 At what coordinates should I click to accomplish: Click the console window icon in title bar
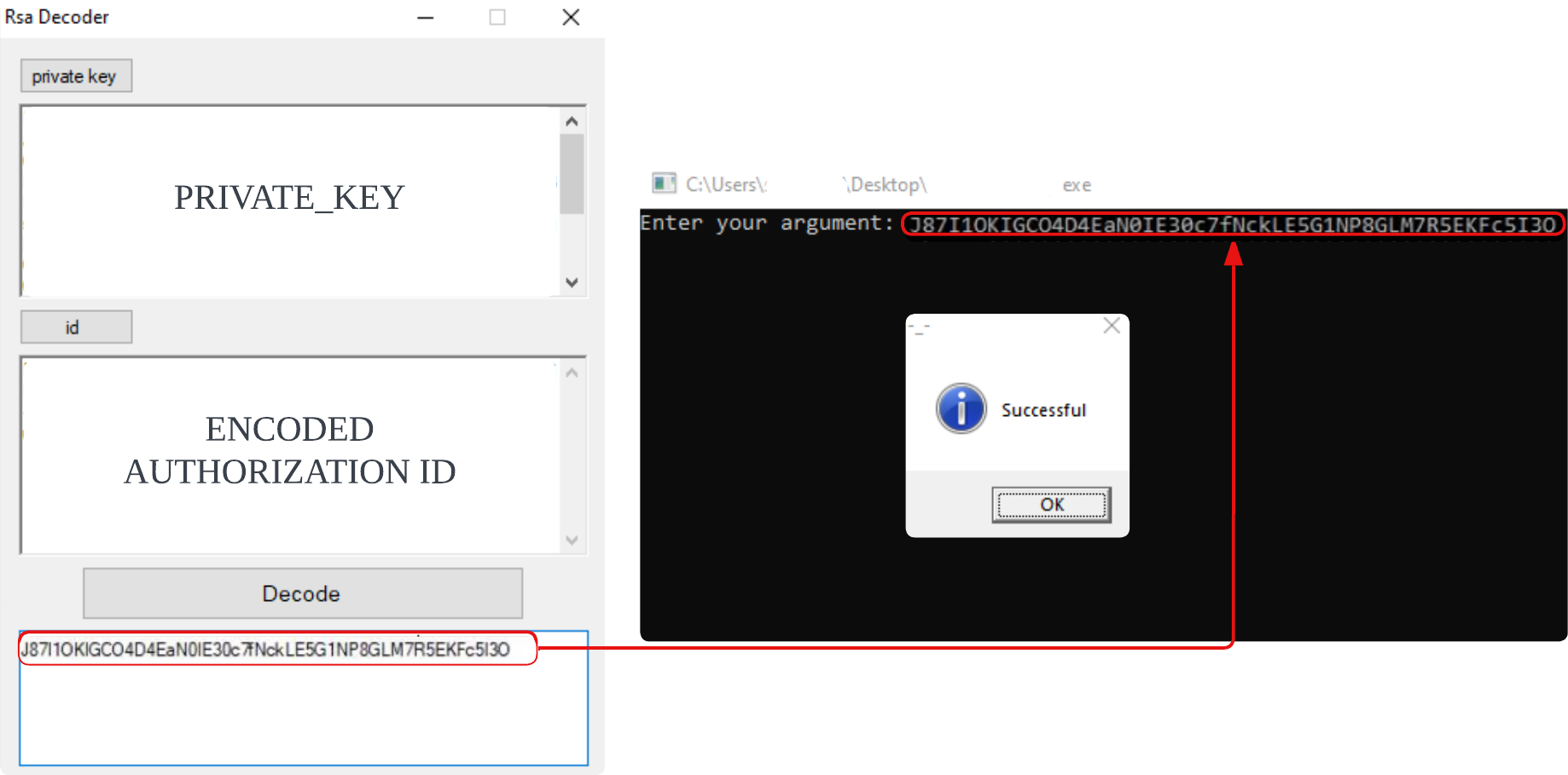point(663,183)
